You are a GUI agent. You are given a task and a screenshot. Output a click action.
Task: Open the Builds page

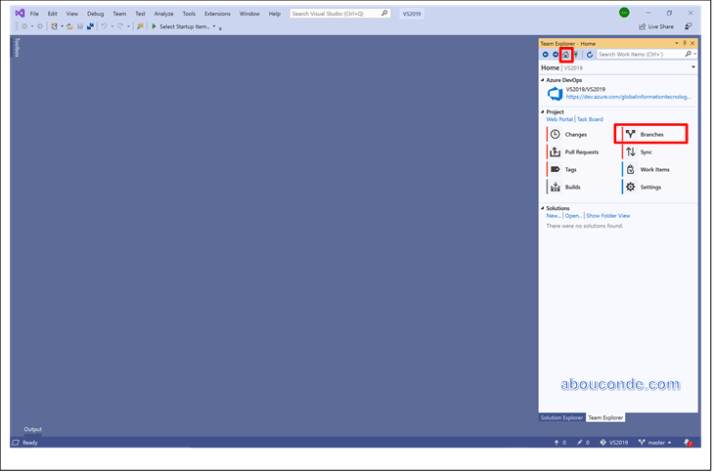(x=572, y=187)
